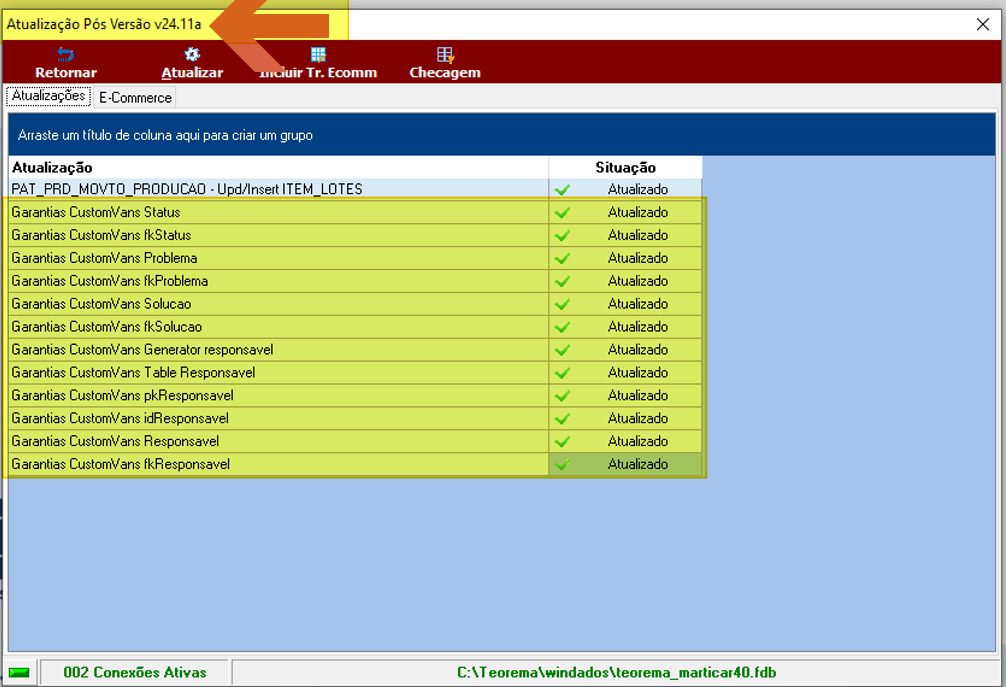Select row Garantias CustomVans Status

click(355, 212)
